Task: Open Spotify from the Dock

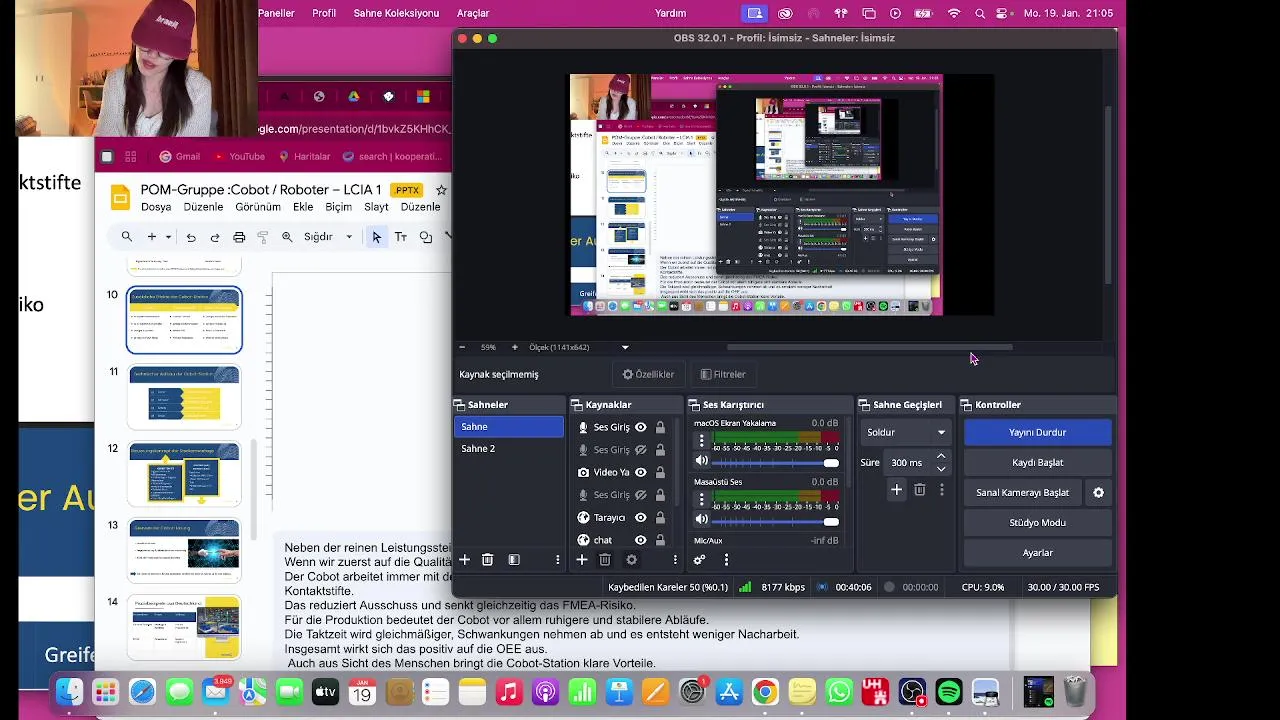Action: click(949, 691)
